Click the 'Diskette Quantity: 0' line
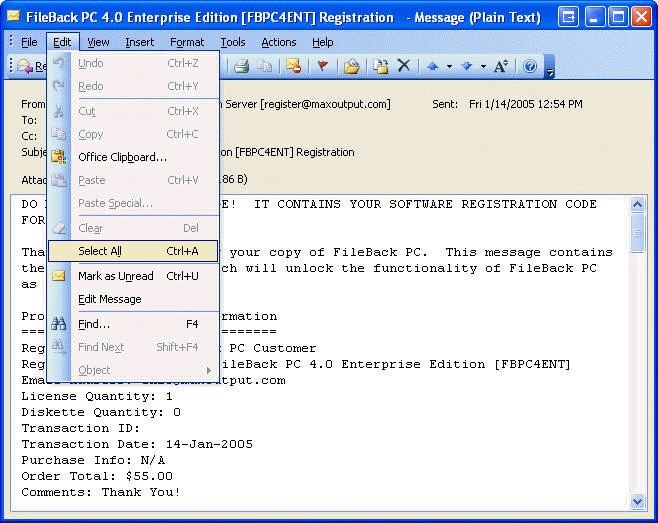Viewport: 658px width, 523px height. (x=101, y=412)
